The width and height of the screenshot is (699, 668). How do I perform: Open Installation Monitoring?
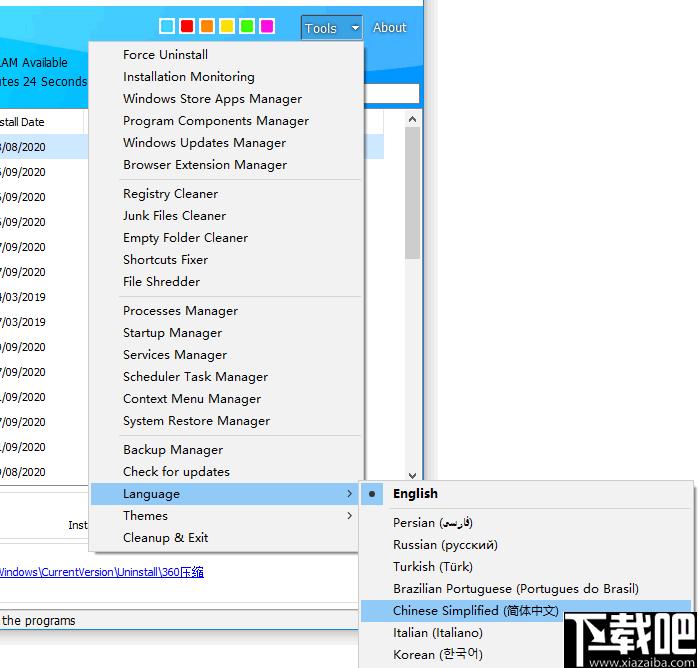coord(226,77)
